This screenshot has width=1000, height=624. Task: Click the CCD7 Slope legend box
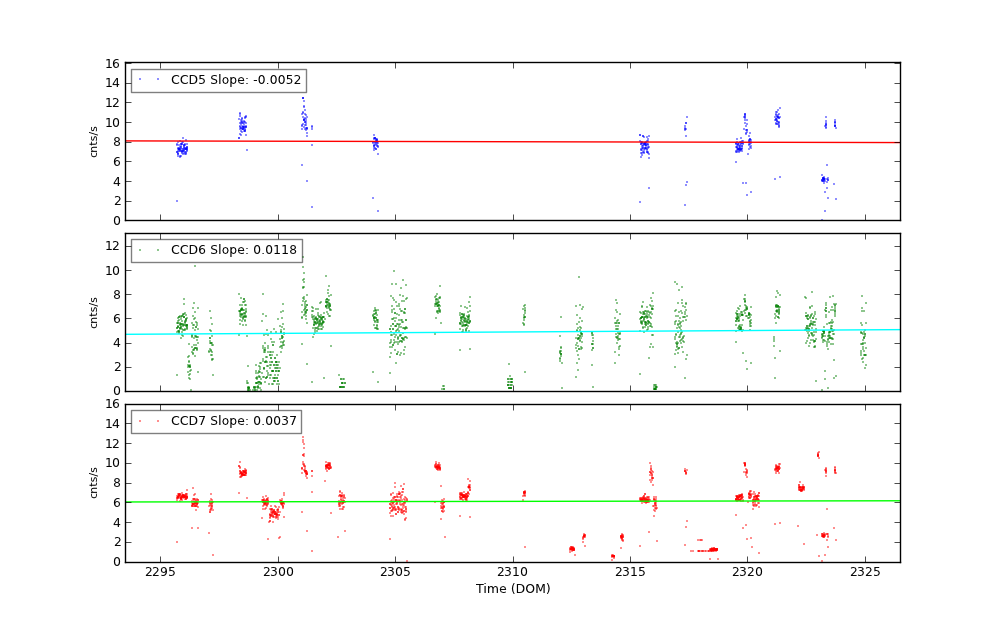point(216,421)
